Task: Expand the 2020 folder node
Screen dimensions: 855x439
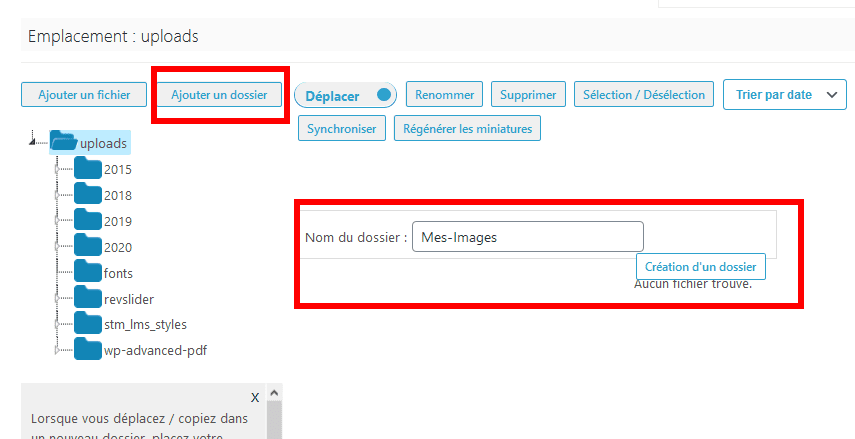Action: pyautogui.click(x=57, y=247)
